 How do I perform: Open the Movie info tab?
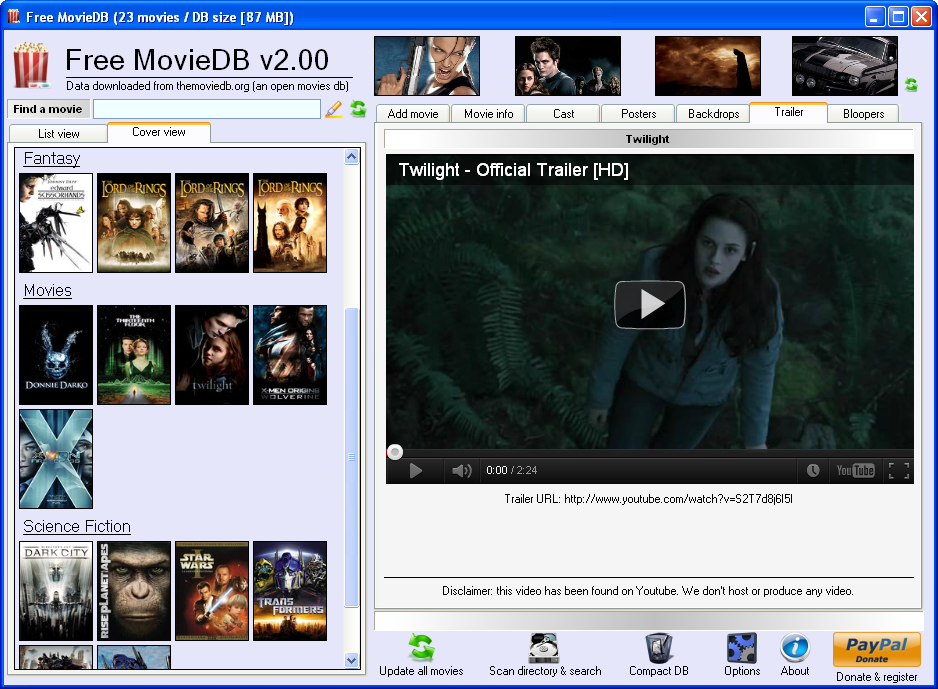click(x=488, y=114)
